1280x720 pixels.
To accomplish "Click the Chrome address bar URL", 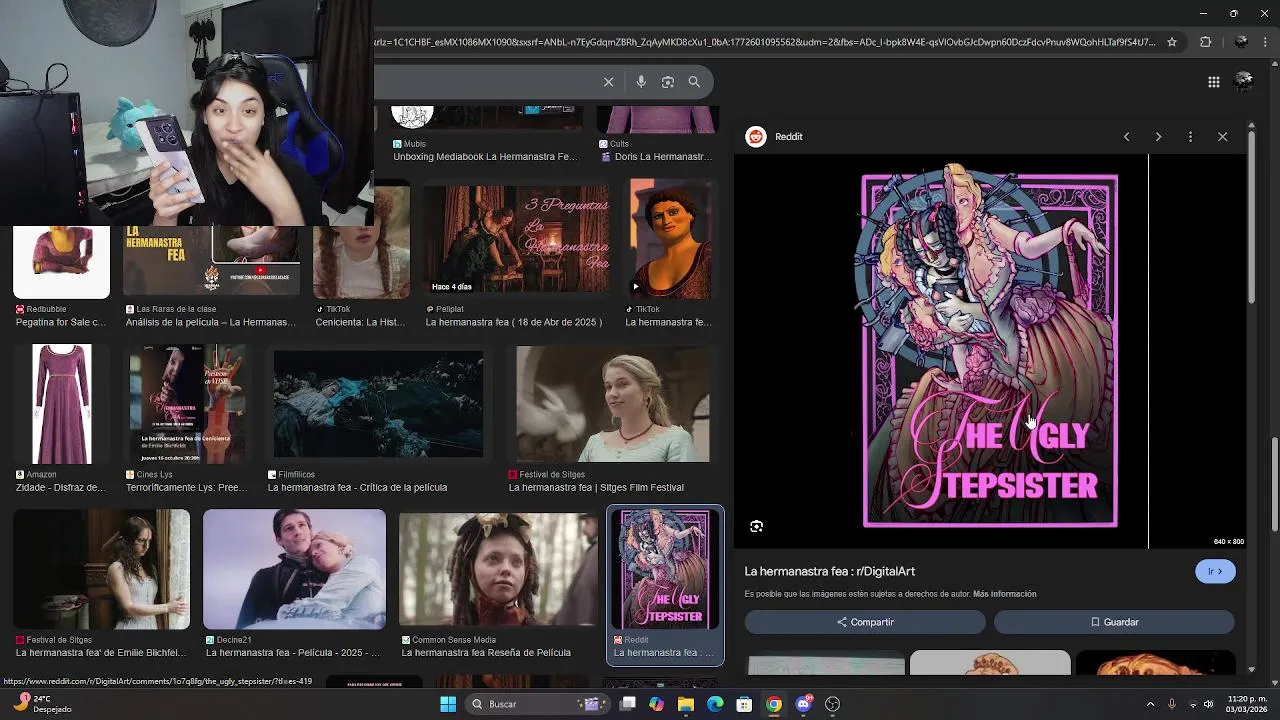I will (x=765, y=42).
